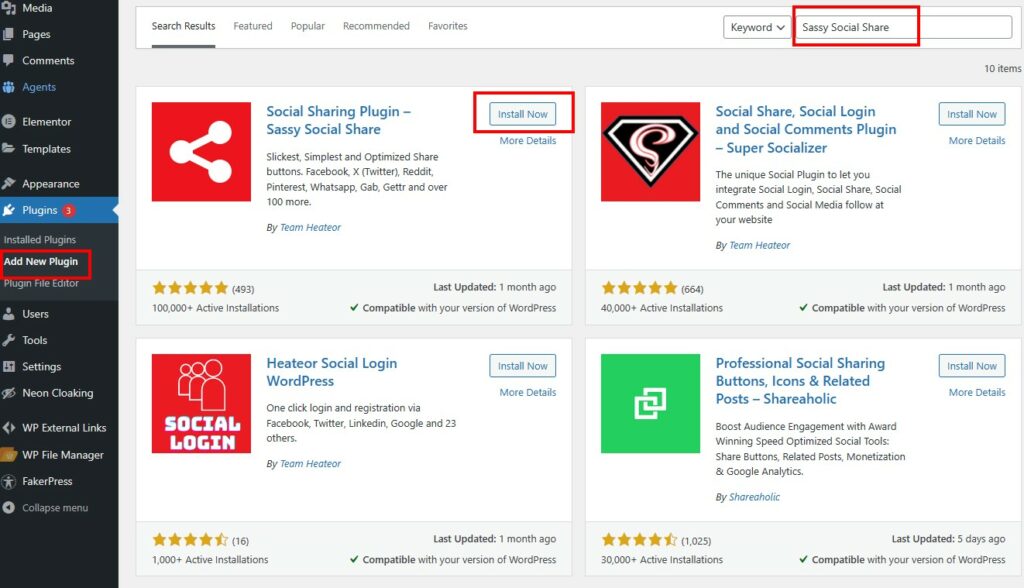Open More Details for Sassy Social Share
The height and width of the screenshot is (588, 1024).
[528, 140]
